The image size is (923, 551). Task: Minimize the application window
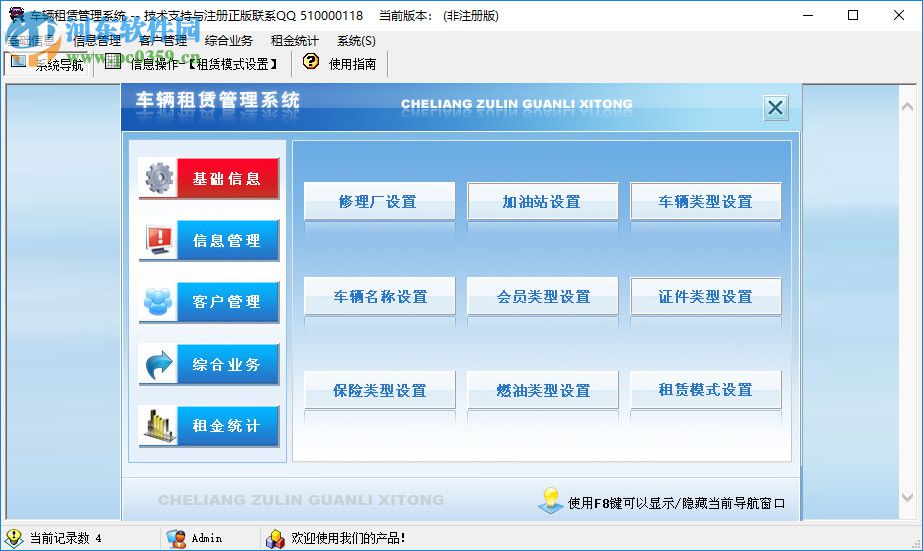[808, 15]
